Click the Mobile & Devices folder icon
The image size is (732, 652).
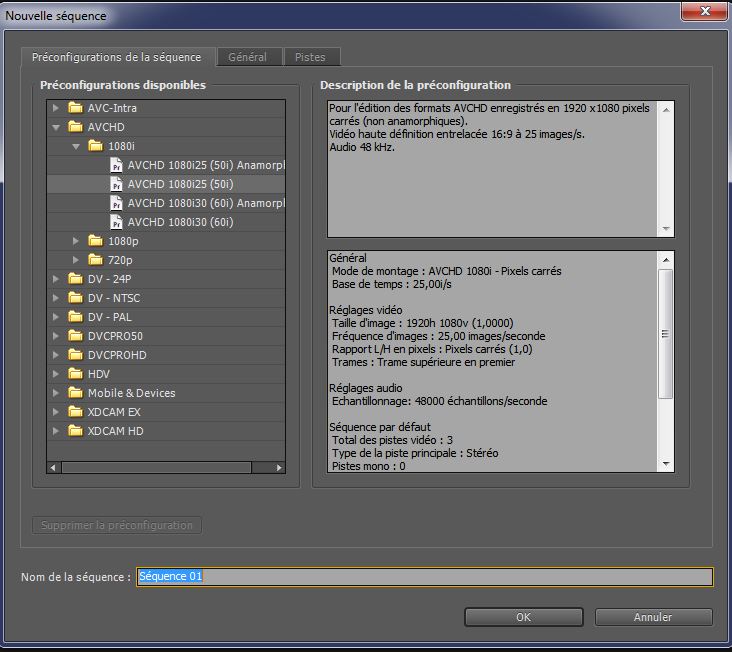point(75,393)
